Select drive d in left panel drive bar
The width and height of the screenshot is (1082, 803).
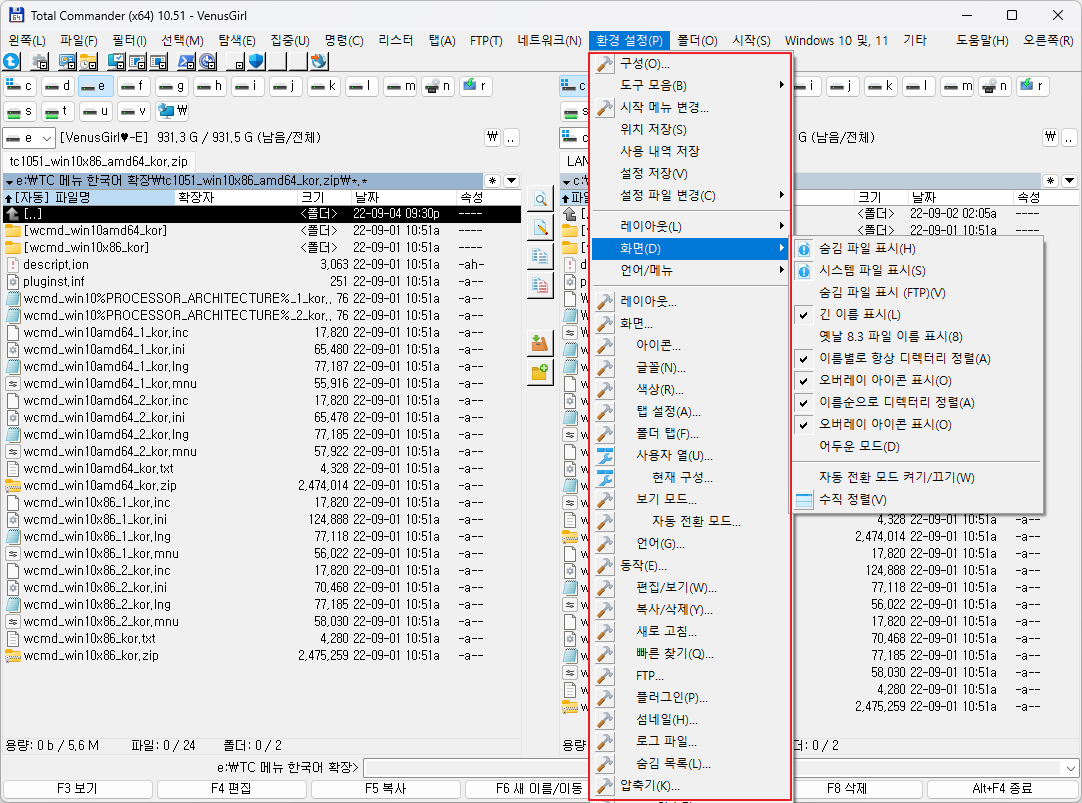pyautogui.click(x=57, y=86)
